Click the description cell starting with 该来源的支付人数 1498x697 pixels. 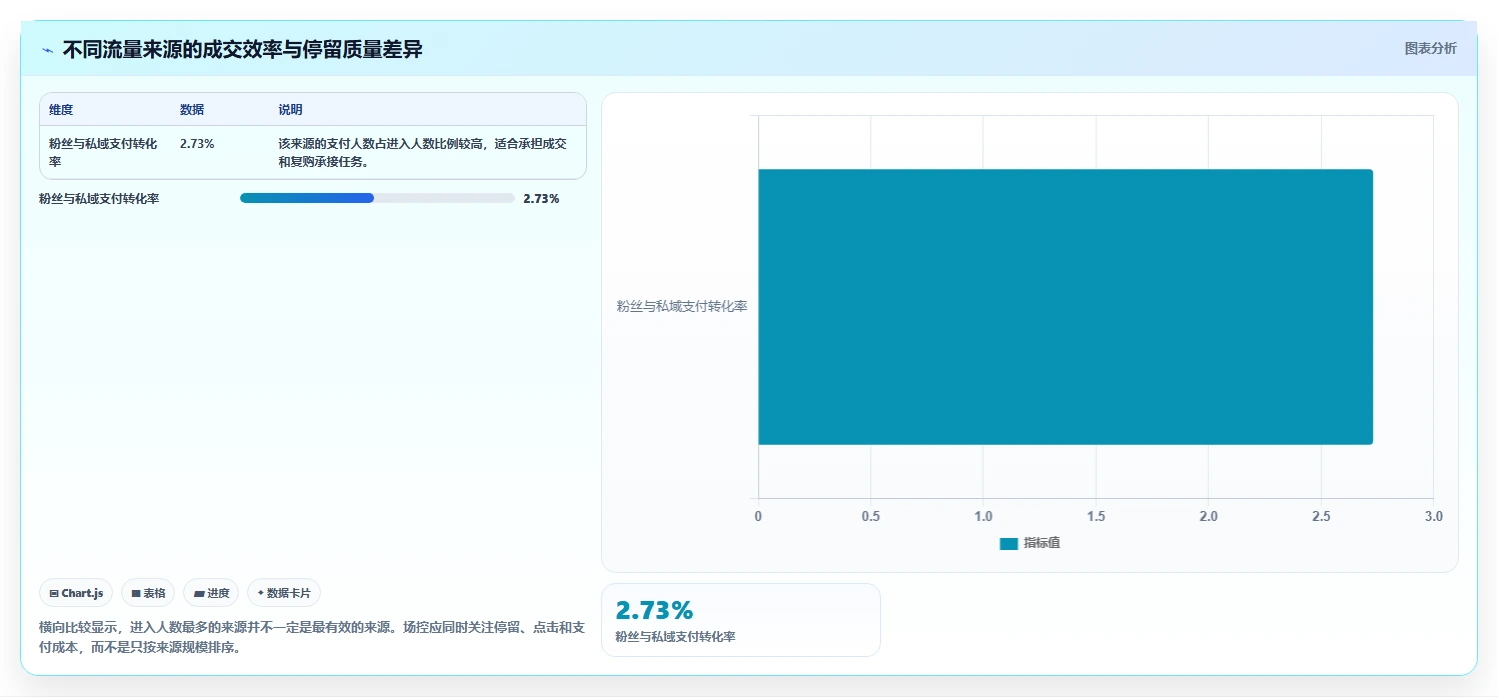(x=422, y=152)
